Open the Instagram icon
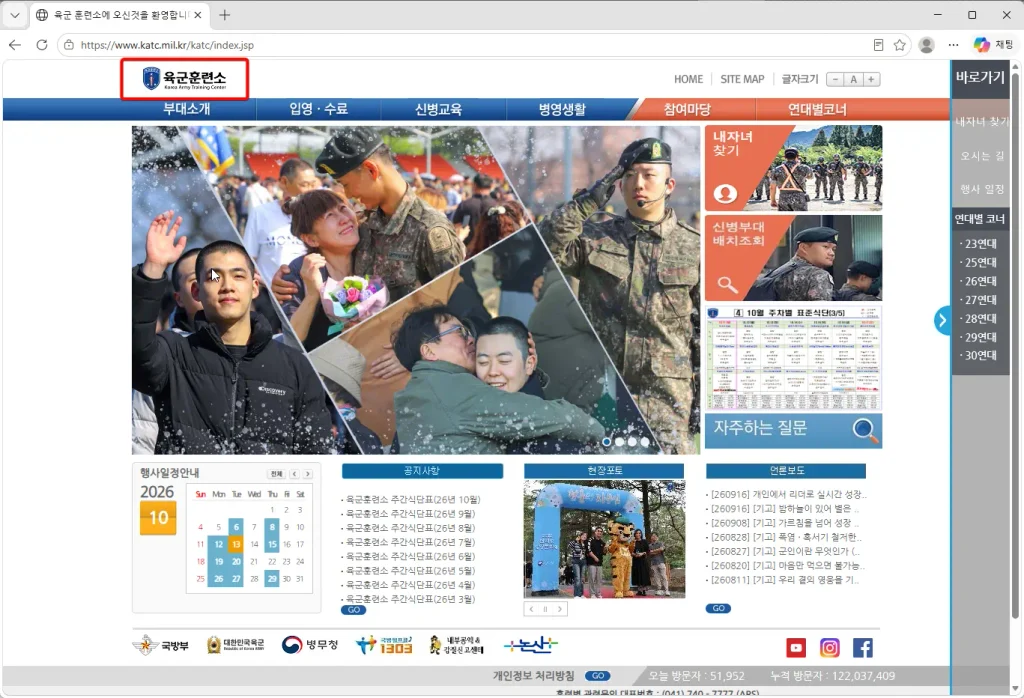The image size is (1024, 698). 829,648
